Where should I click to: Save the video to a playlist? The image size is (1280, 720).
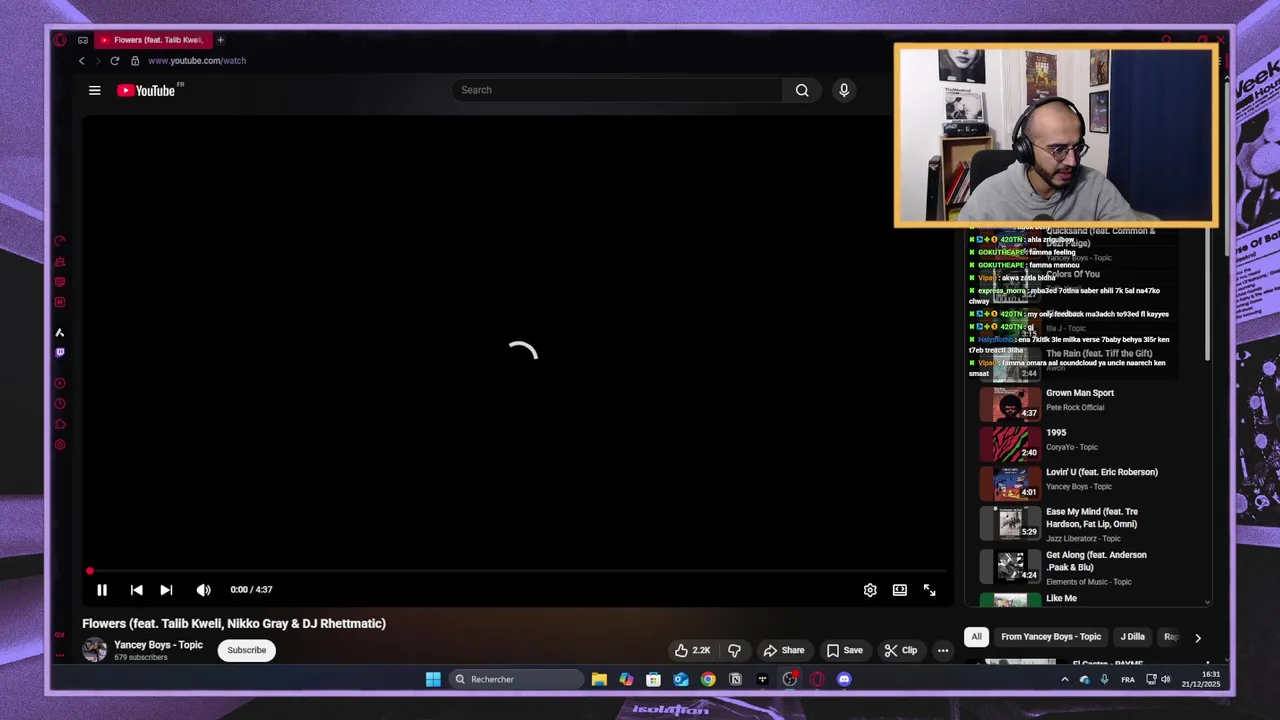coord(845,650)
